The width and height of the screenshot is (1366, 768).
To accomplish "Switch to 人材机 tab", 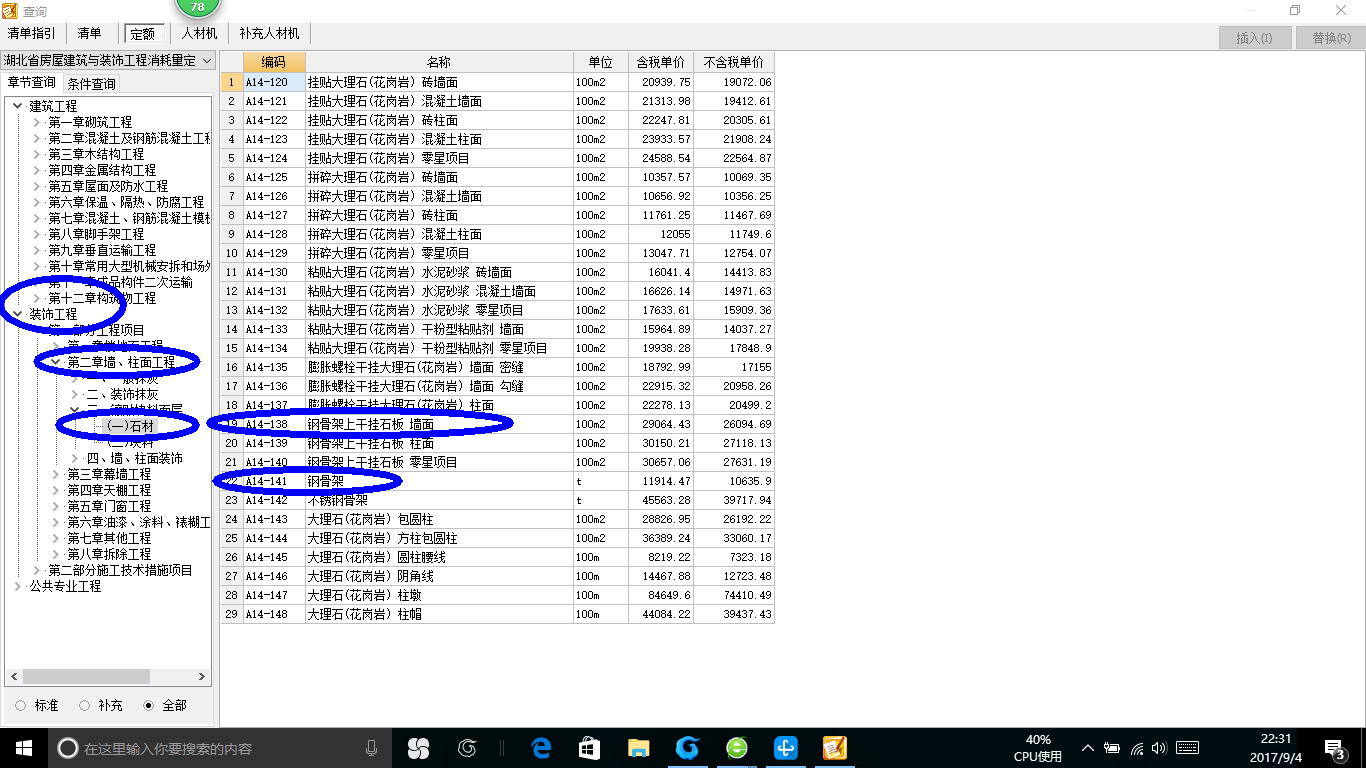I will 199,33.
